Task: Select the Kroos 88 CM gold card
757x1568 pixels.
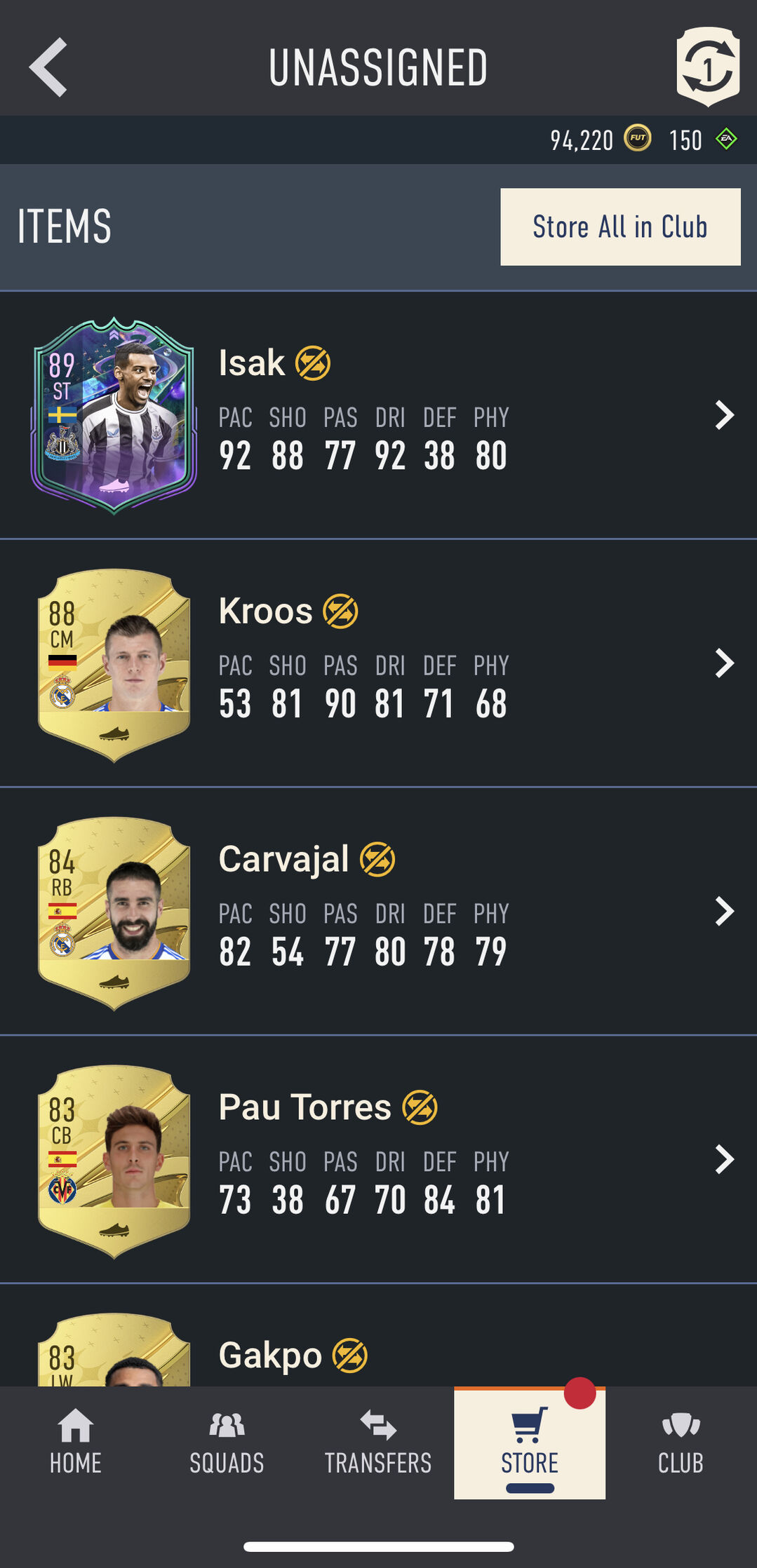Action: (114, 665)
